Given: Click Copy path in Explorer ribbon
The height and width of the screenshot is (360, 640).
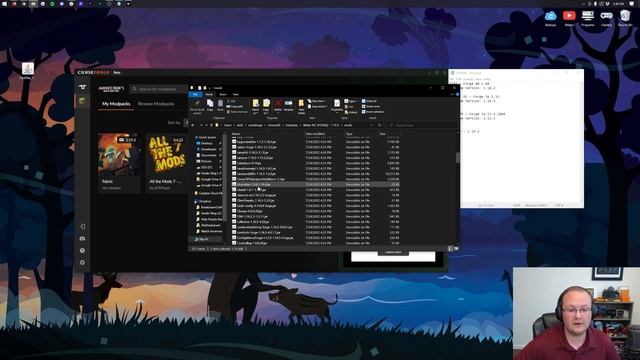Looking at the screenshot, I should [234, 106].
